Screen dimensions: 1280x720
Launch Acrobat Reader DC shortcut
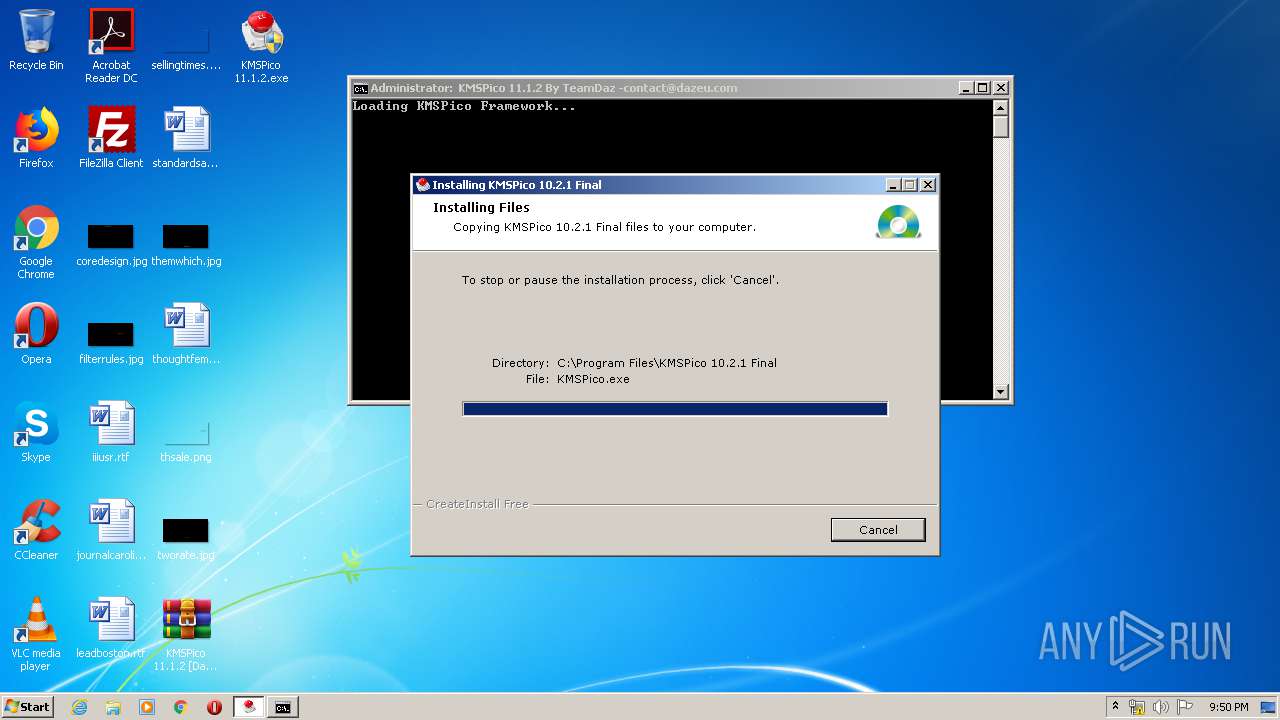(x=111, y=46)
